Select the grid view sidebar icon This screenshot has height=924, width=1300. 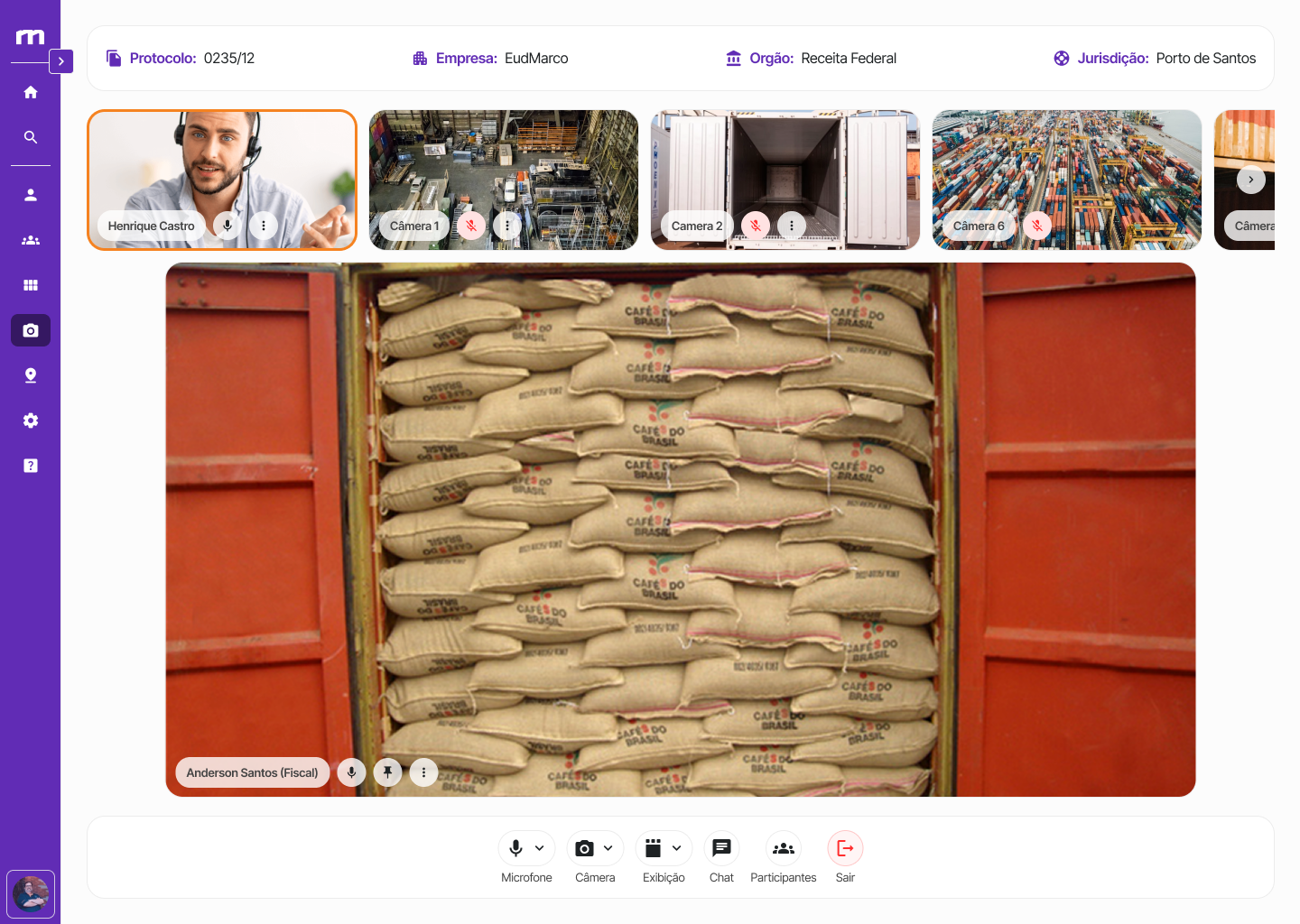coord(31,285)
